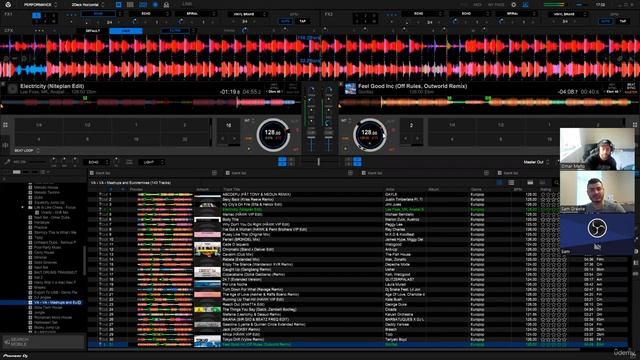The height and width of the screenshot is (360, 640).
Task: Adjust channel 1 volume fader
Action: point(311,145)
